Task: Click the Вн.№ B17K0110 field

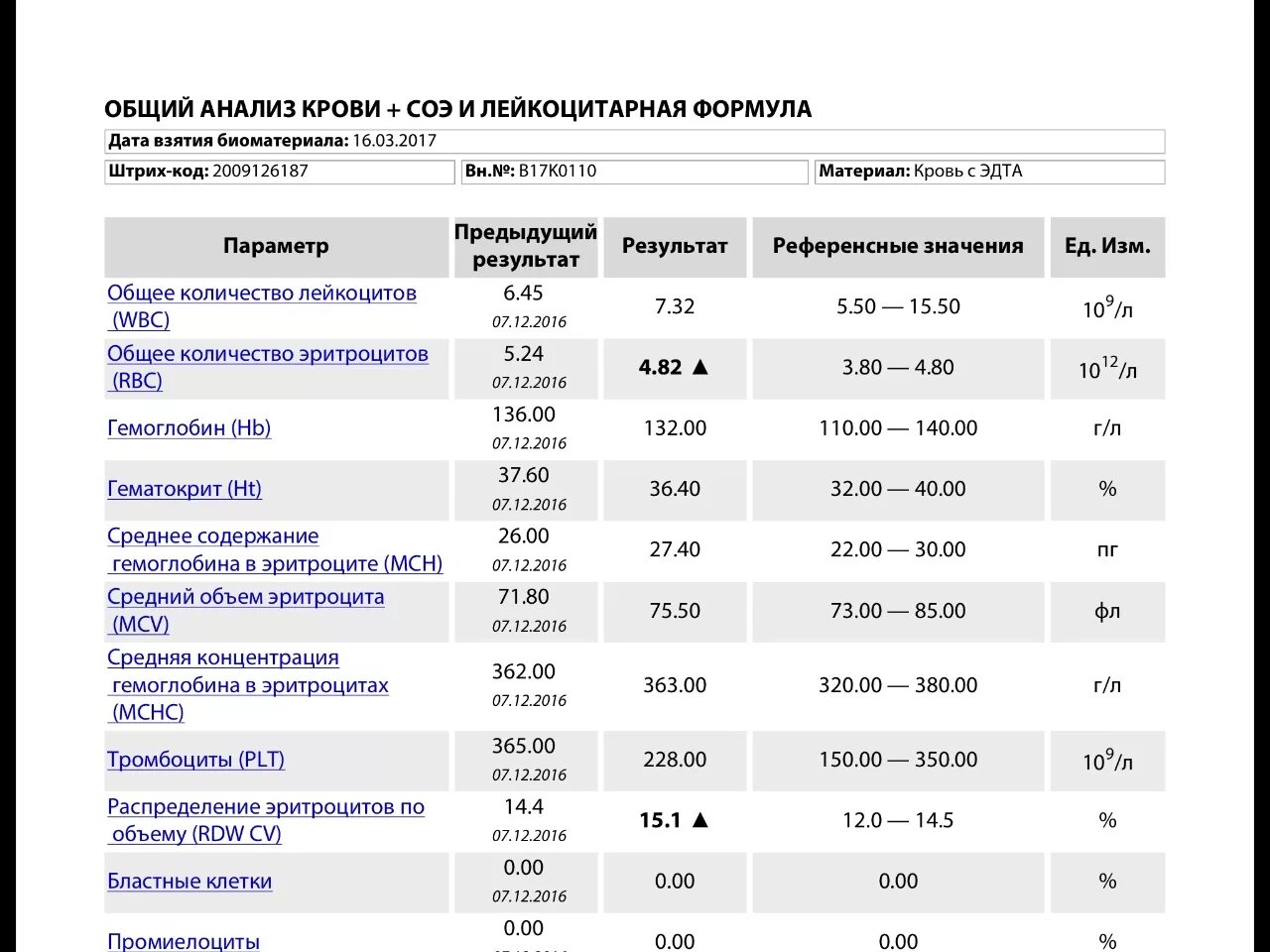Action: 635,172
